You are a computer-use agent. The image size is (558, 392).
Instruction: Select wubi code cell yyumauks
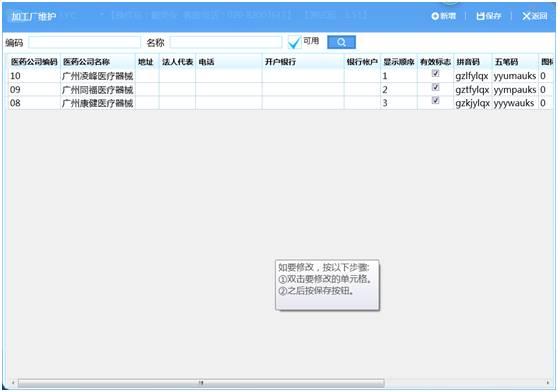tap(515, 76)
